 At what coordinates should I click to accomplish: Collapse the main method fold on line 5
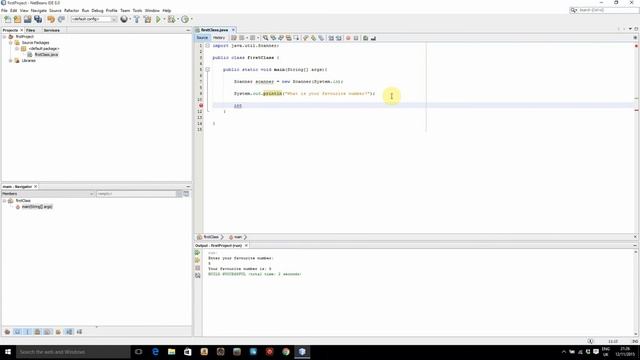(x=207, y=69)
